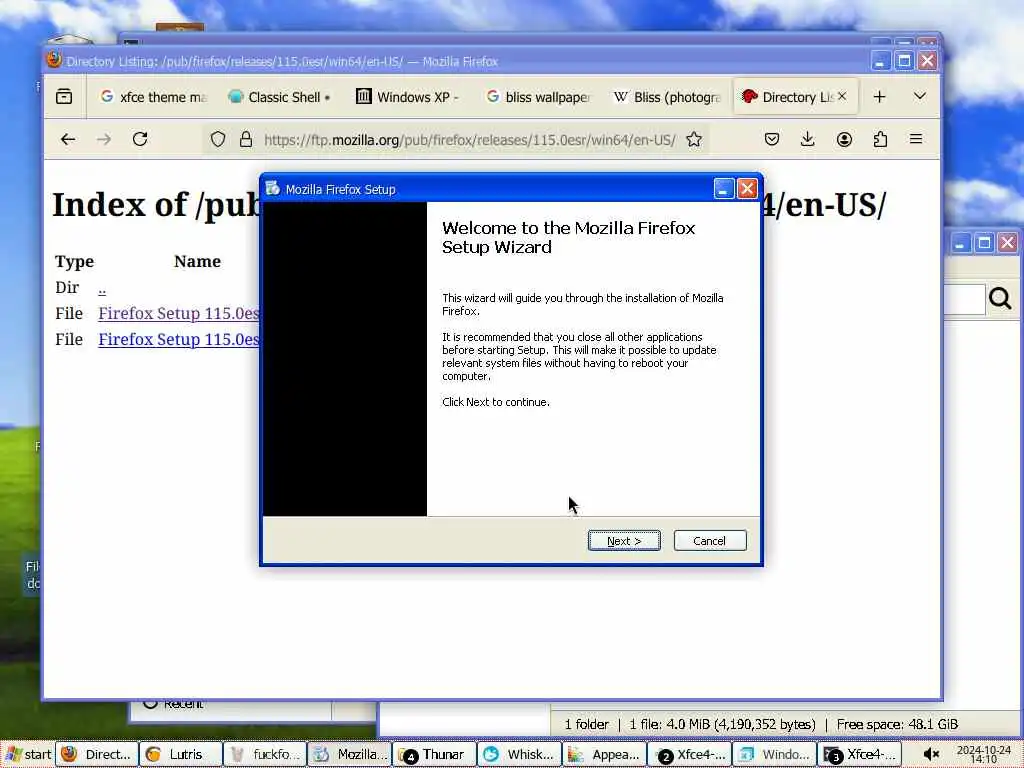Open Save to Pocket icon
This screenshot has width=1024, height=768.
[772, 139]
